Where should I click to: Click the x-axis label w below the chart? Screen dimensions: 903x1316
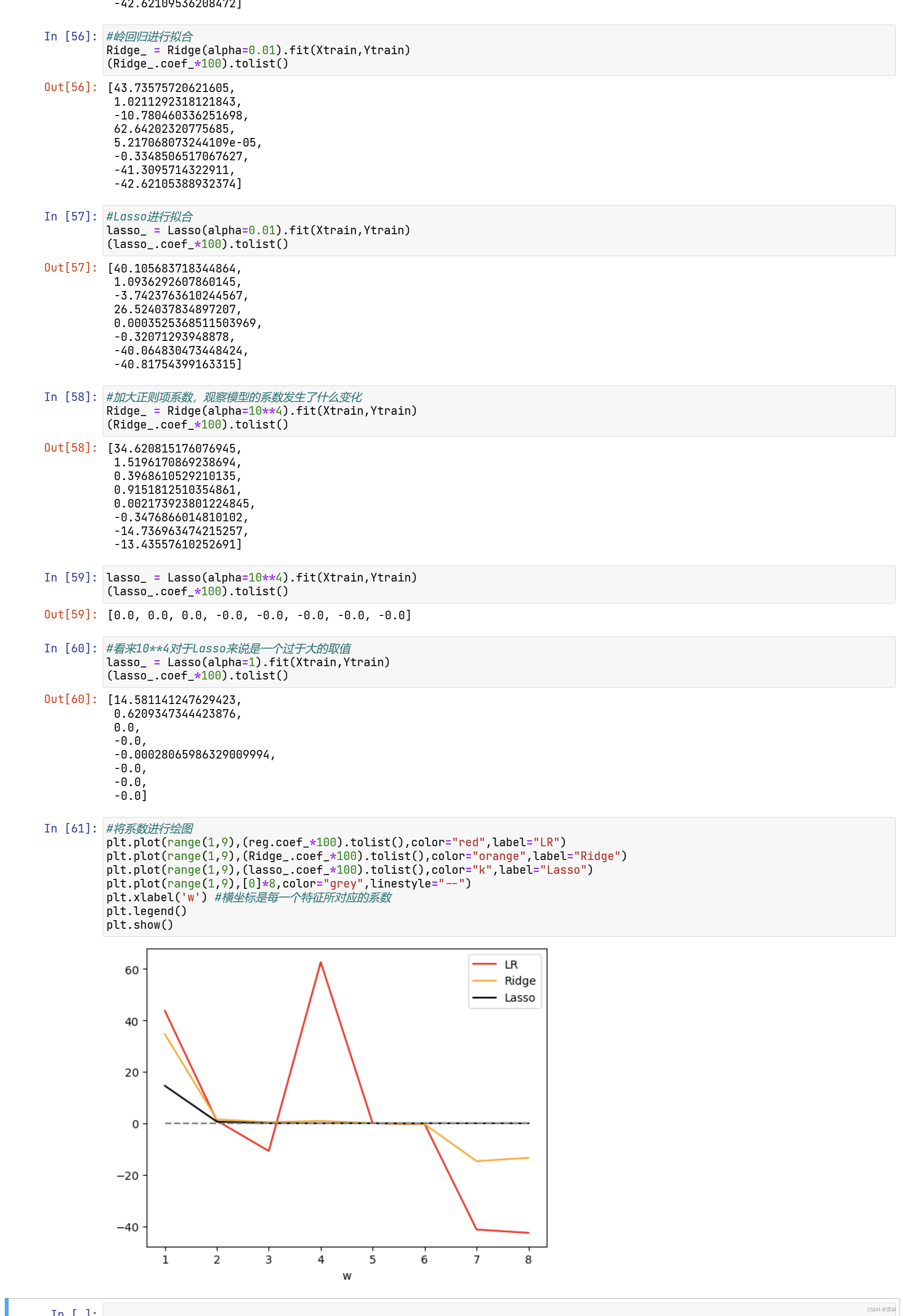(347, 1276)
